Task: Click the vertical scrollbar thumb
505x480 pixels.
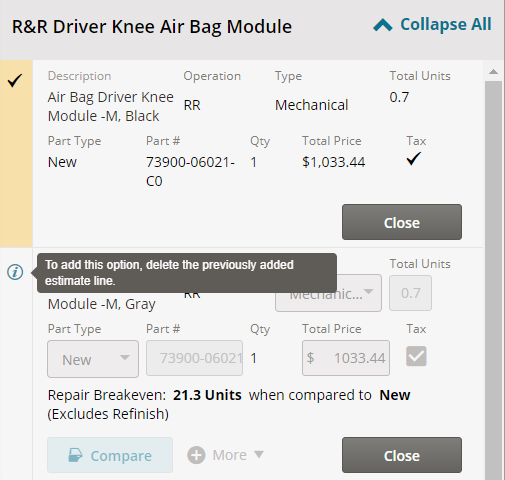Action: tap(493, 279)
